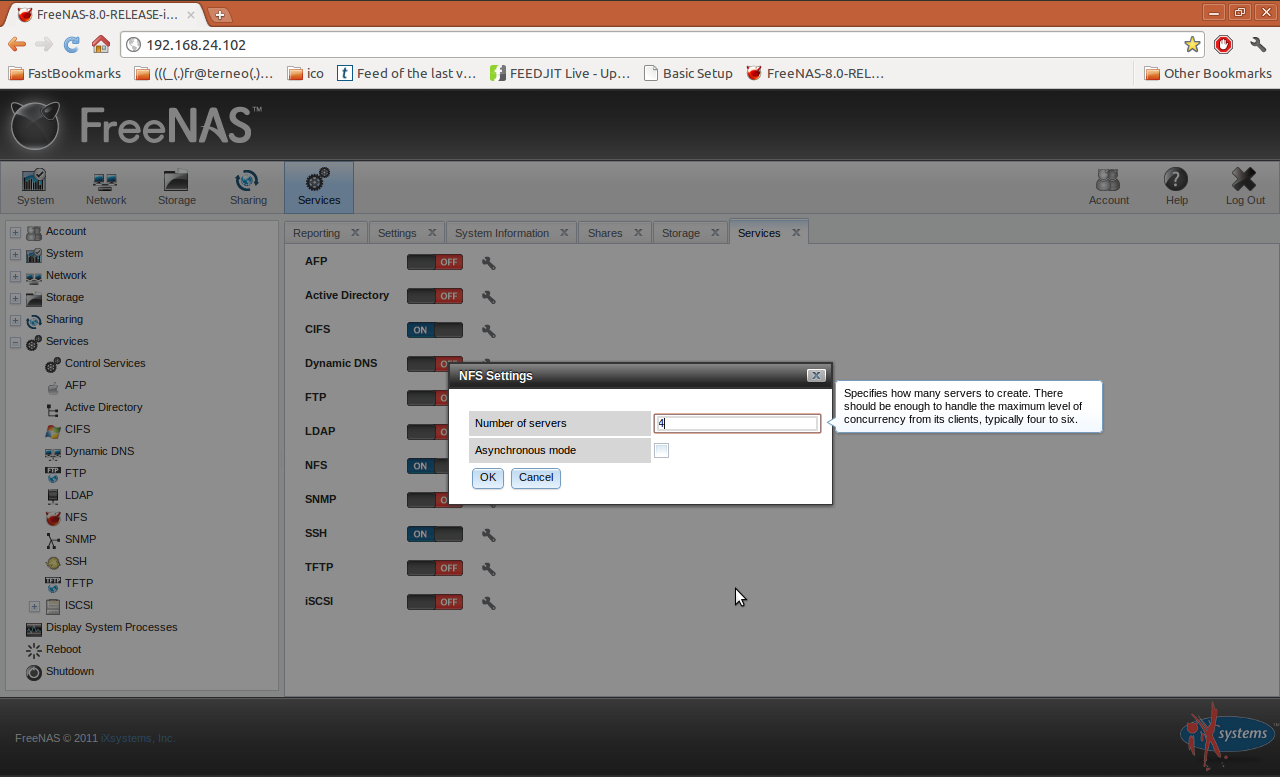Expand the Storage tree in the sidebar
The width and height of the screenshot is (1280, 777).
15,297
